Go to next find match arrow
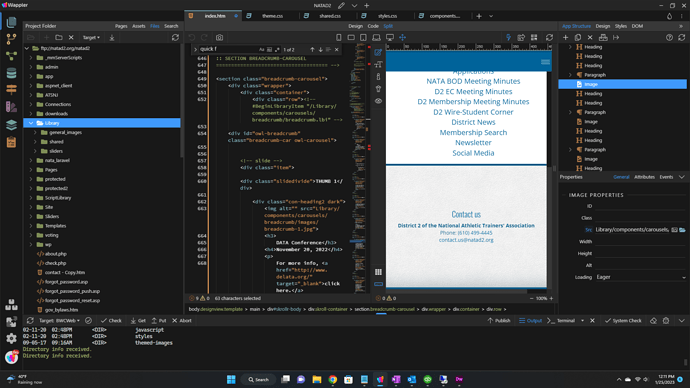 click(320, 49)
